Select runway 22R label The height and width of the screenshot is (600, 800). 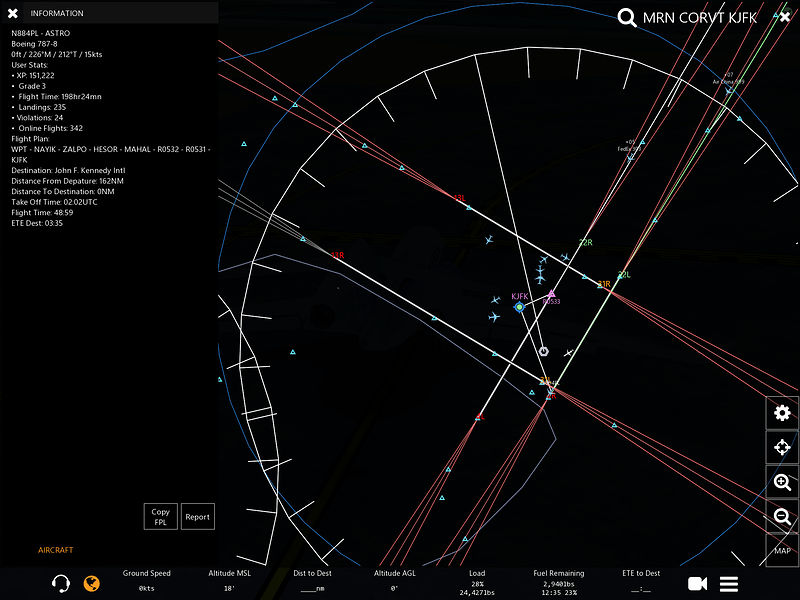click(586, 242)
